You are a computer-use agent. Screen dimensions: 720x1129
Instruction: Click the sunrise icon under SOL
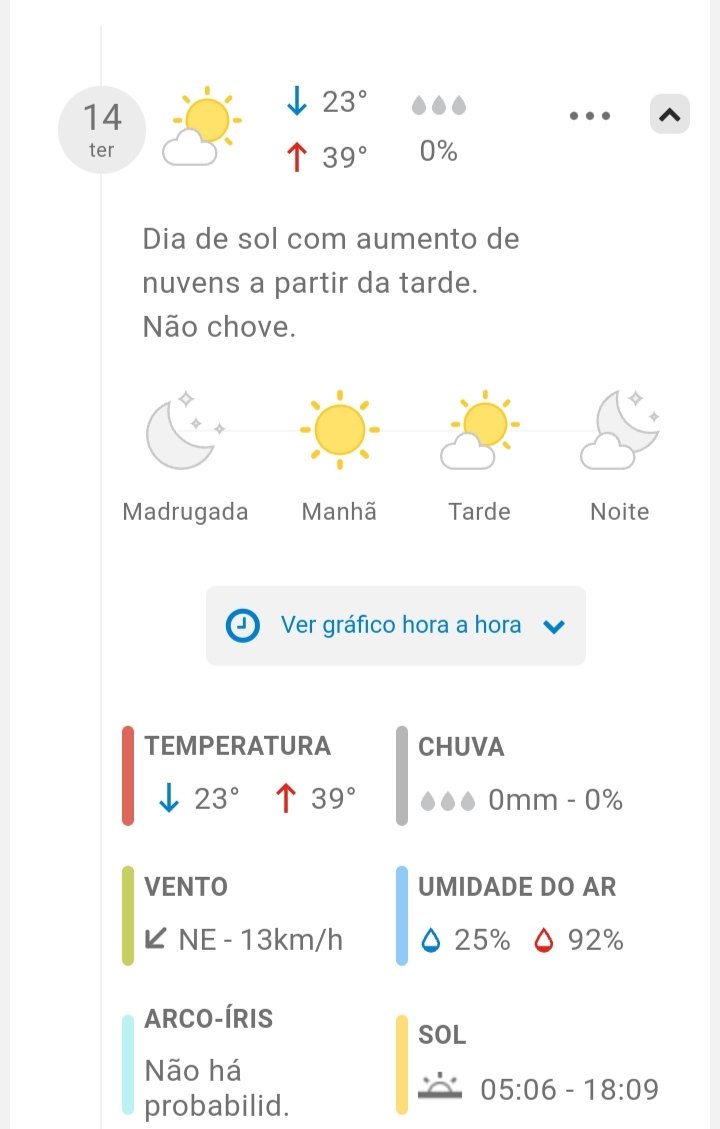(x=440, y=1086)
